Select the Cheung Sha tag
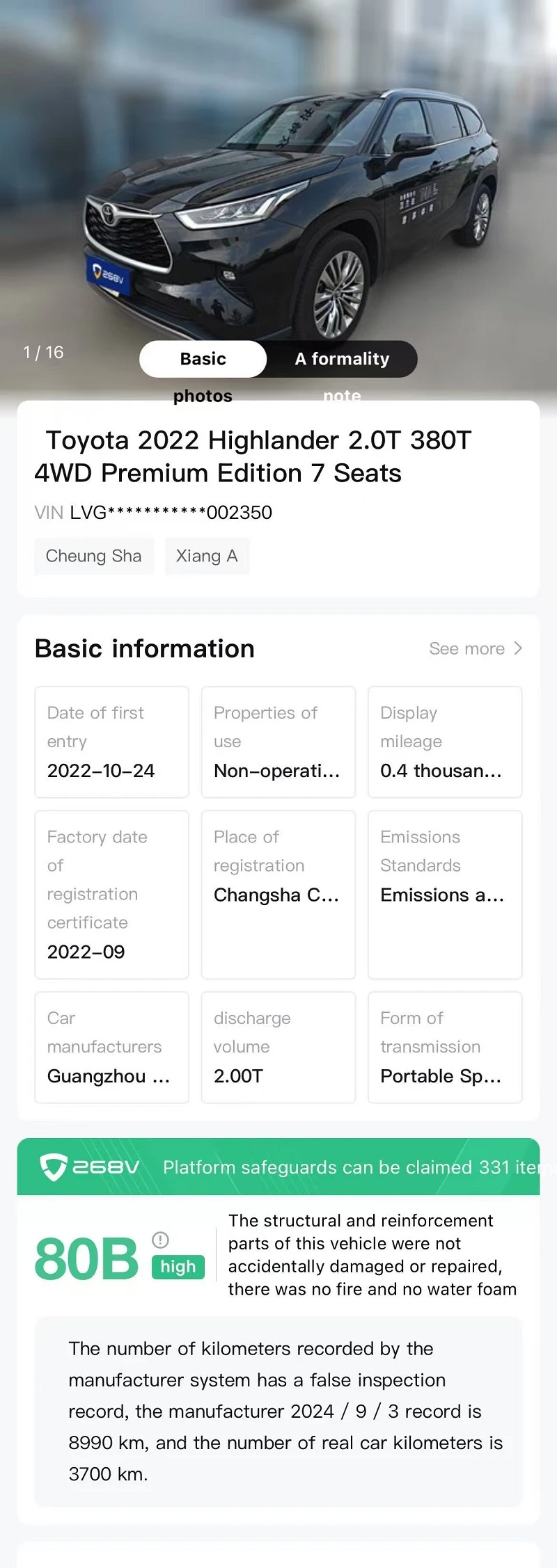Viewport: 557px width, 1568px height. click(94, 556)
